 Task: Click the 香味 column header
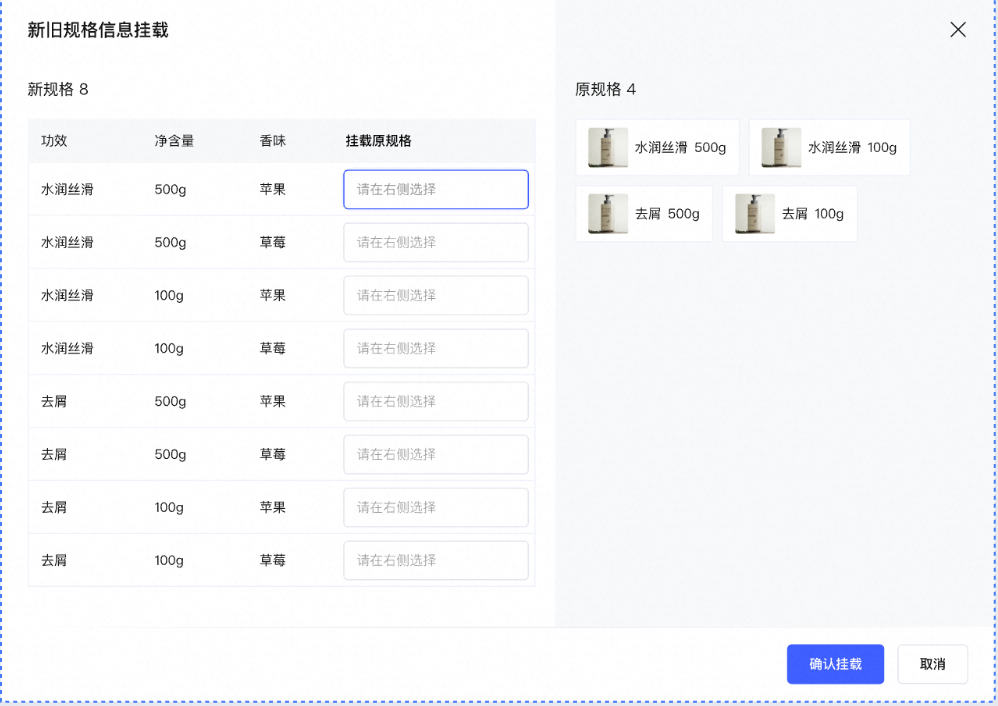pyautogui.click(x=272, y=141)
